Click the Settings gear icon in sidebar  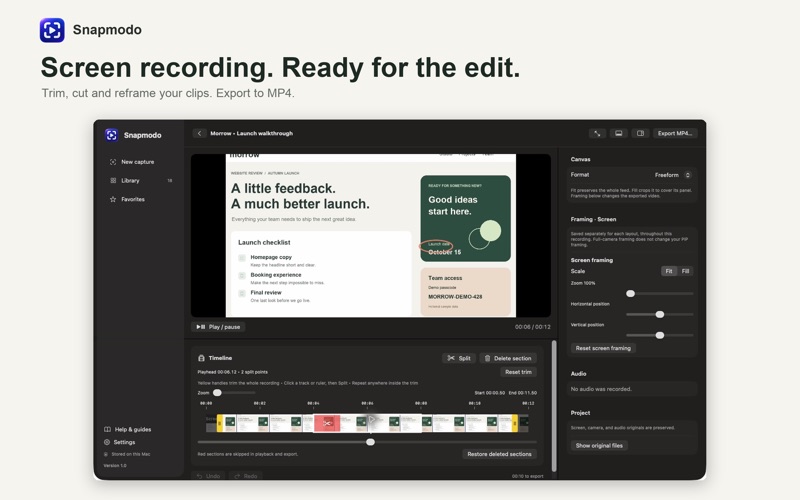pos(107,442)
